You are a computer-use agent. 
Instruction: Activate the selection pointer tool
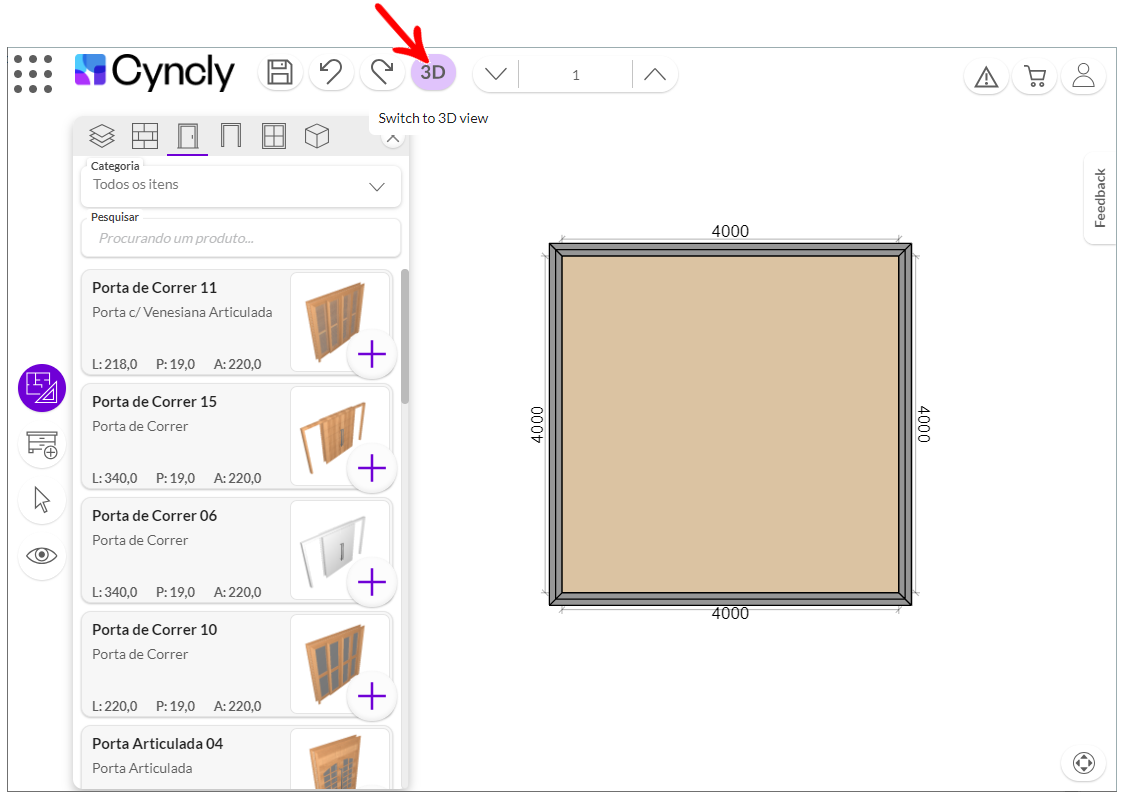(x=42, y=500)
